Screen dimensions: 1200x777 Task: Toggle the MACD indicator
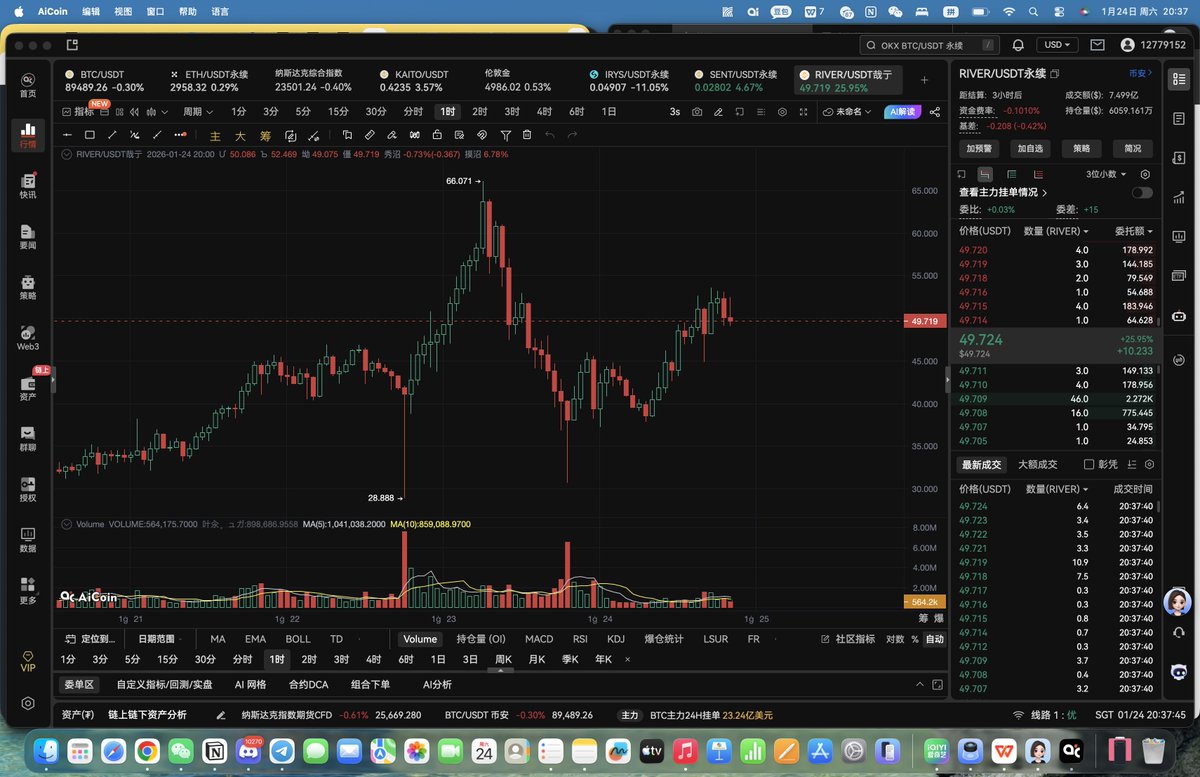tap(539, 639)
